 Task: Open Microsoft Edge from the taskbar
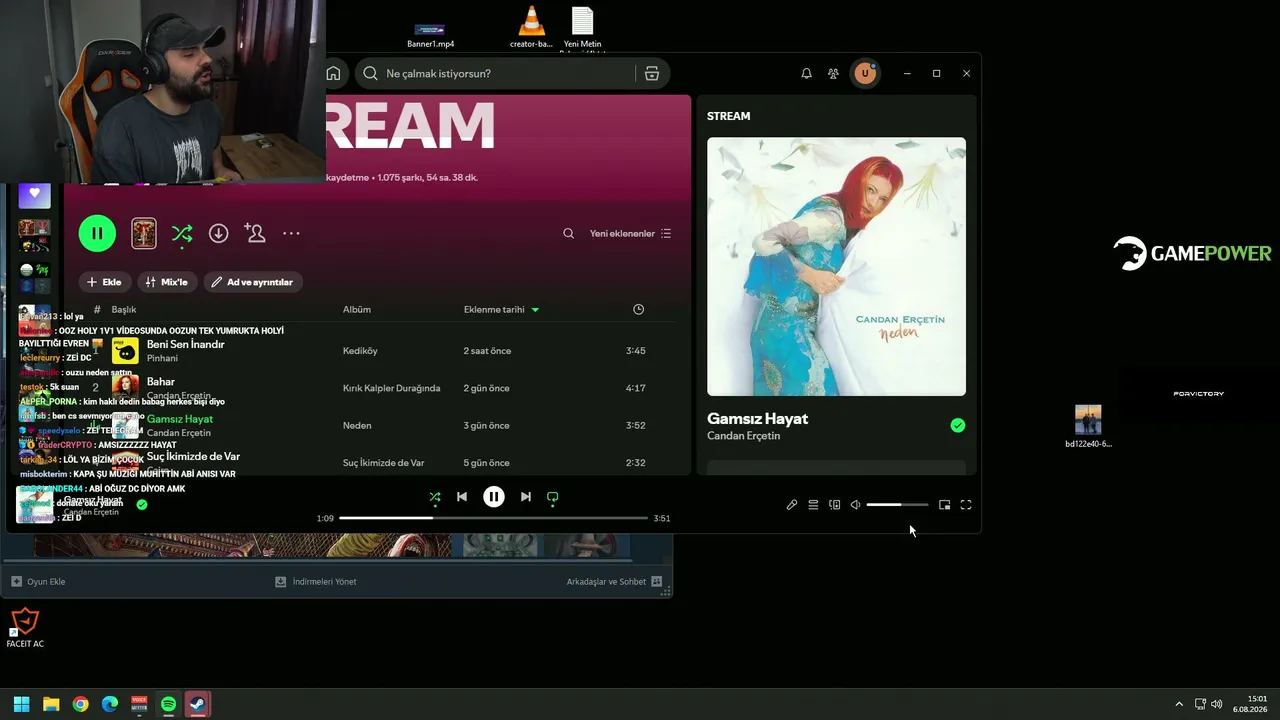tap(110, 704)
